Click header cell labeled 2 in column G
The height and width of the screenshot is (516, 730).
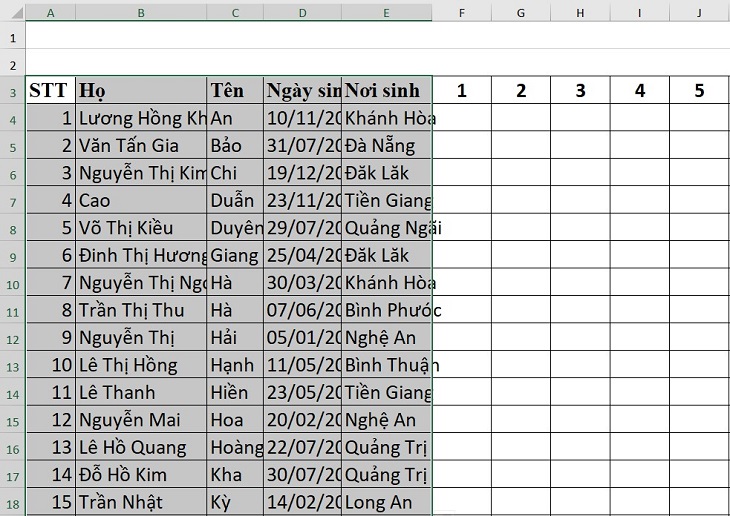(x=520, y=90)
